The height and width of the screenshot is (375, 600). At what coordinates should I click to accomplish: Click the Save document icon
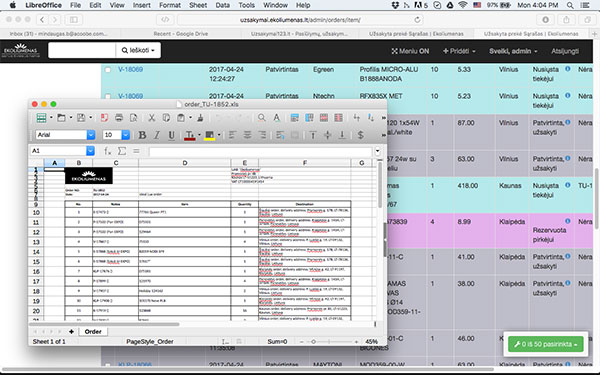coord(81,118)
